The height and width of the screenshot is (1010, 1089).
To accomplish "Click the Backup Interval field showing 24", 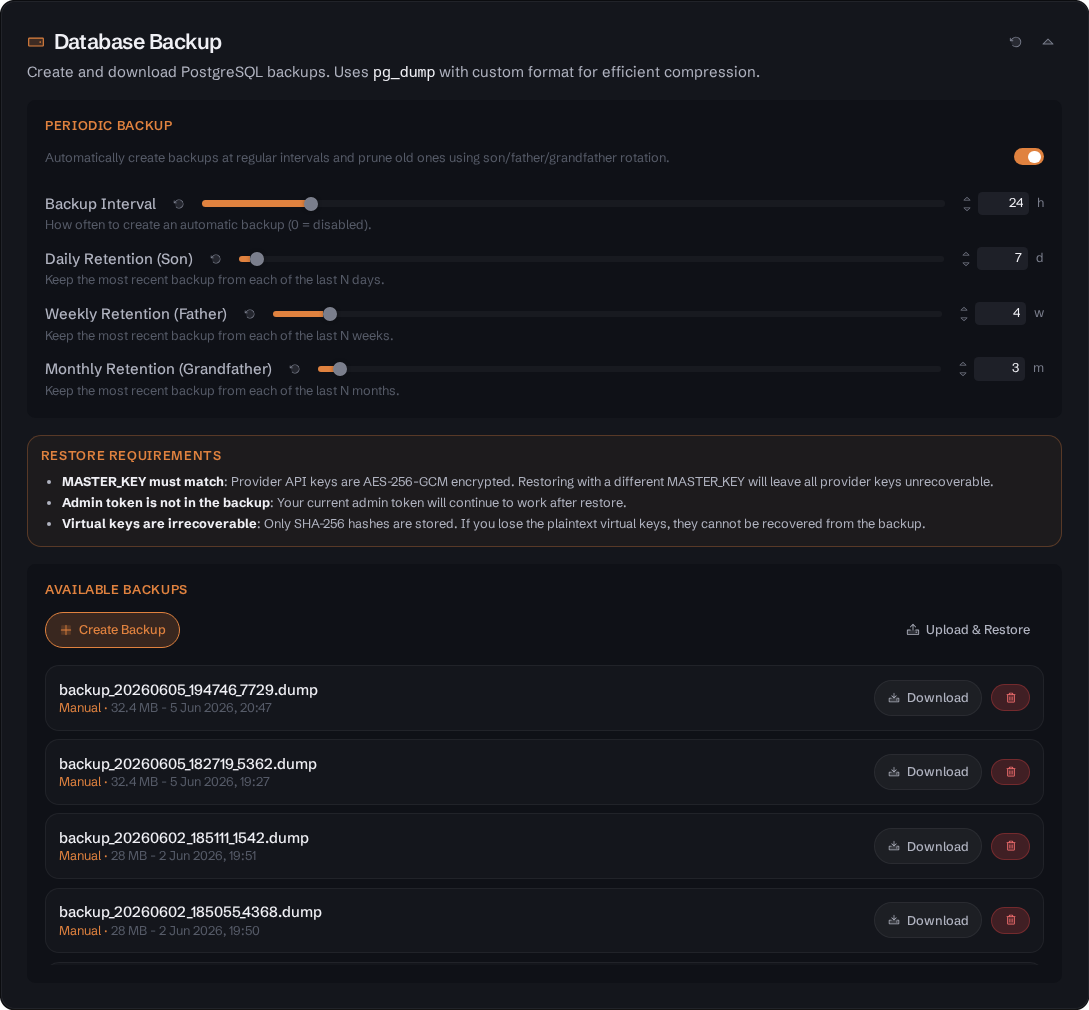I will [x=1003, y=203].
